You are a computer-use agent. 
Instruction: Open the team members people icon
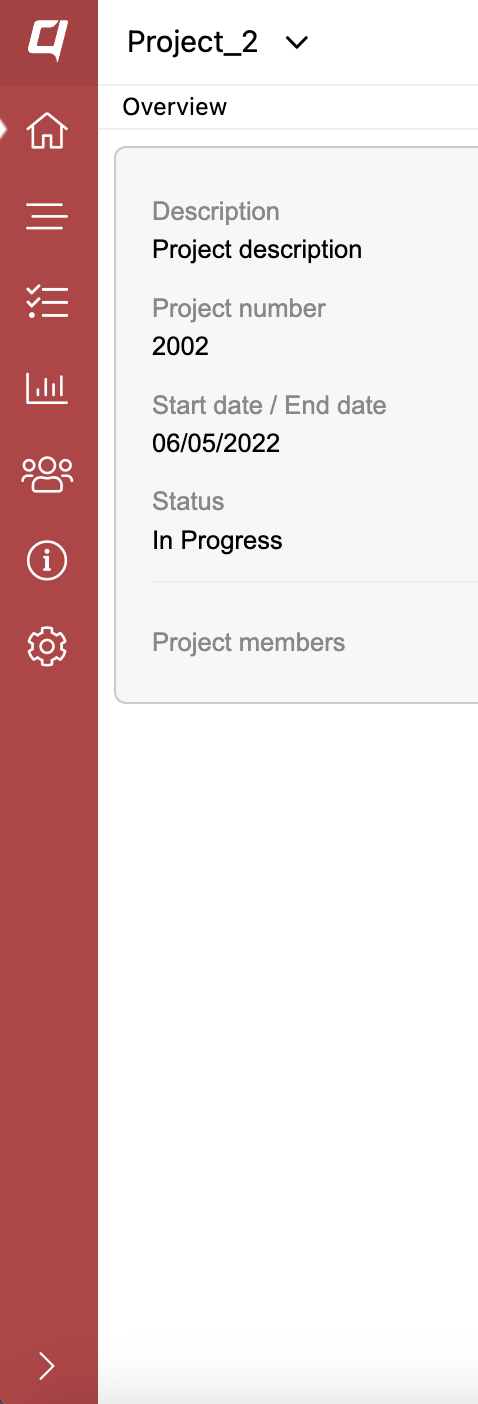coord(47,474)
